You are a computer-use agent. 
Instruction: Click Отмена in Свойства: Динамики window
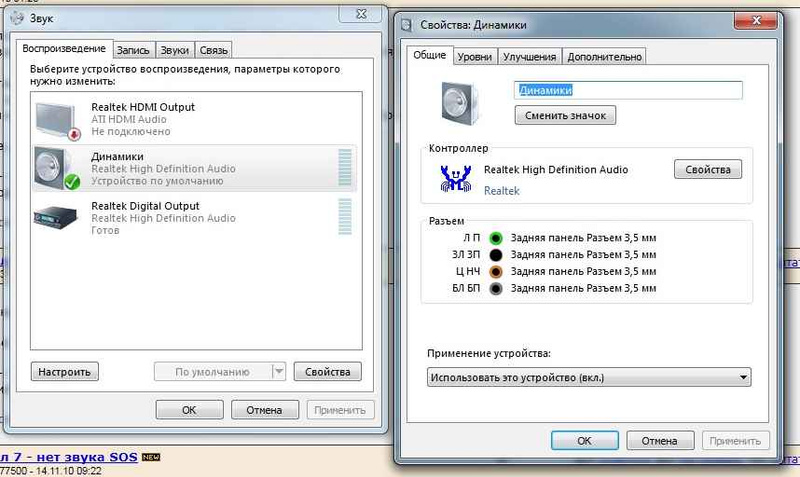tap(660, 441)
